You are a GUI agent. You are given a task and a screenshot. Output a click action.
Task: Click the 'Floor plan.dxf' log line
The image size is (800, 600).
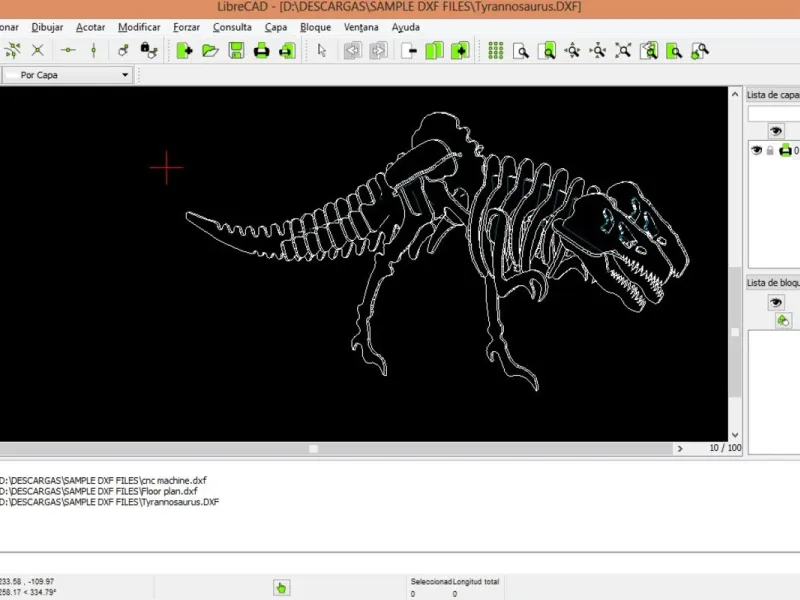98,491
